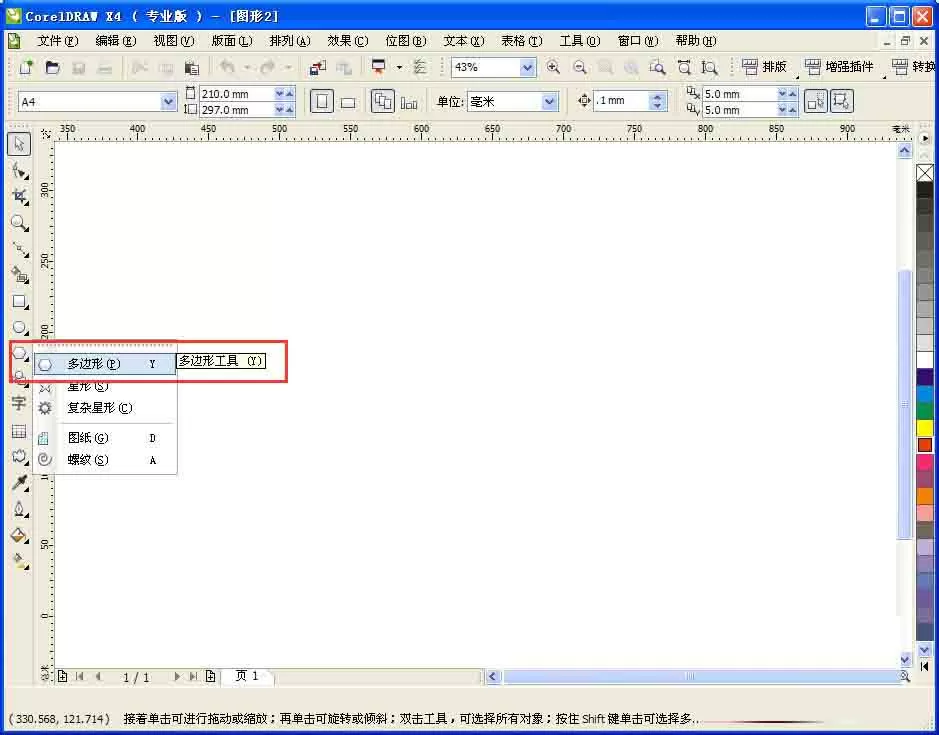This screenshot has width=939, height=735.
Task: Select the Outline pen tool
Action: [x=19, y=509]
